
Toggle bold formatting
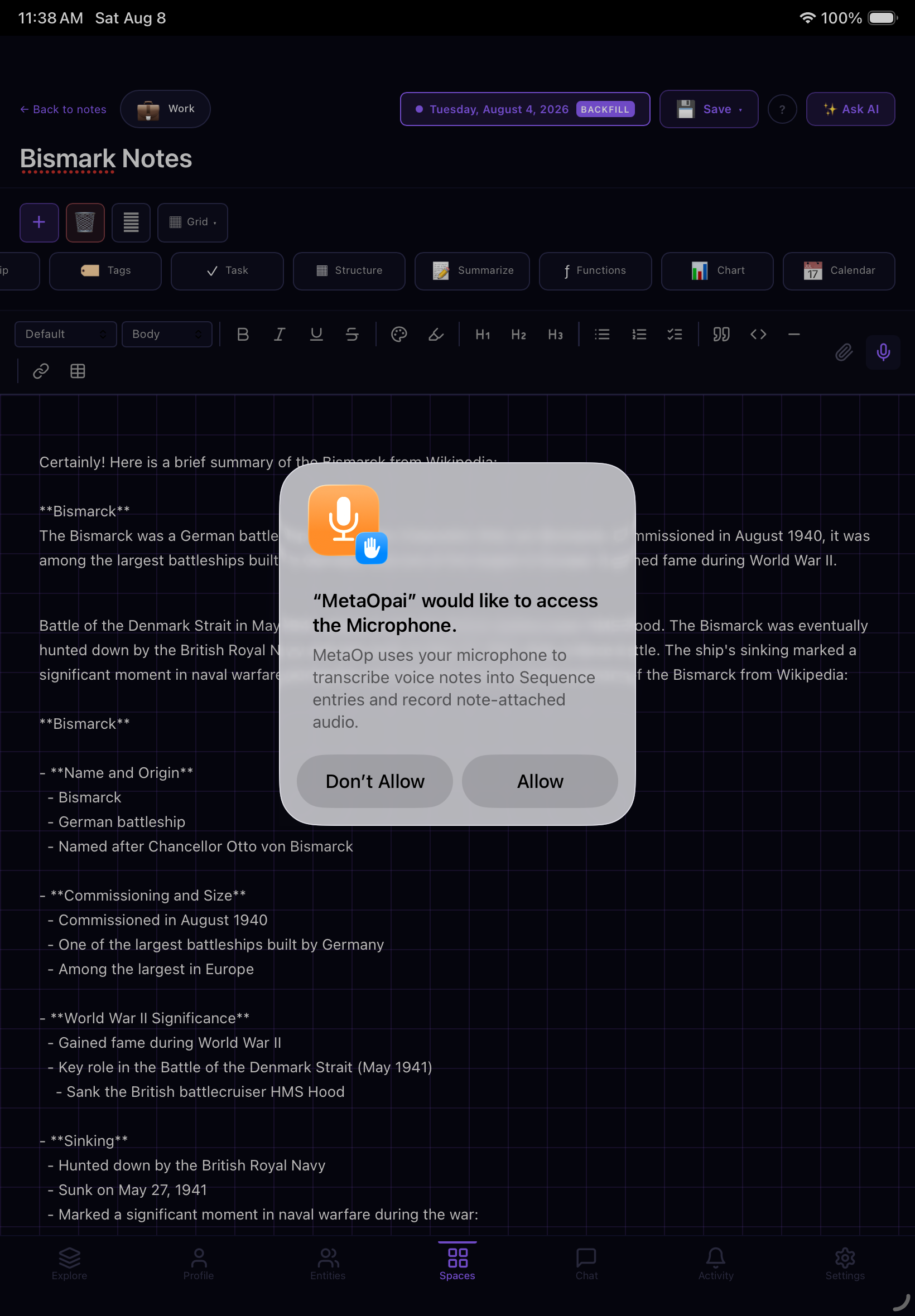point(243,335)
